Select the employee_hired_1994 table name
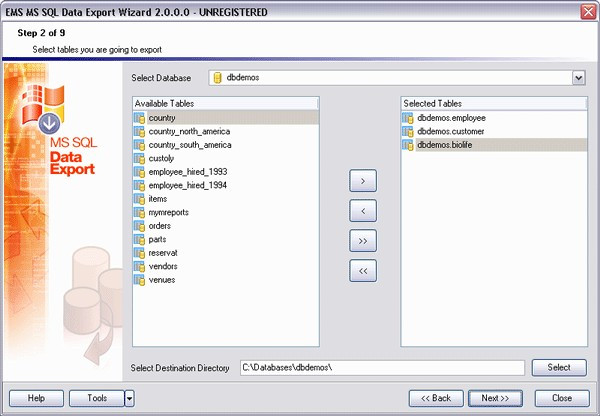The width and height of the screenshot is (600, 416). pos(188,185)
